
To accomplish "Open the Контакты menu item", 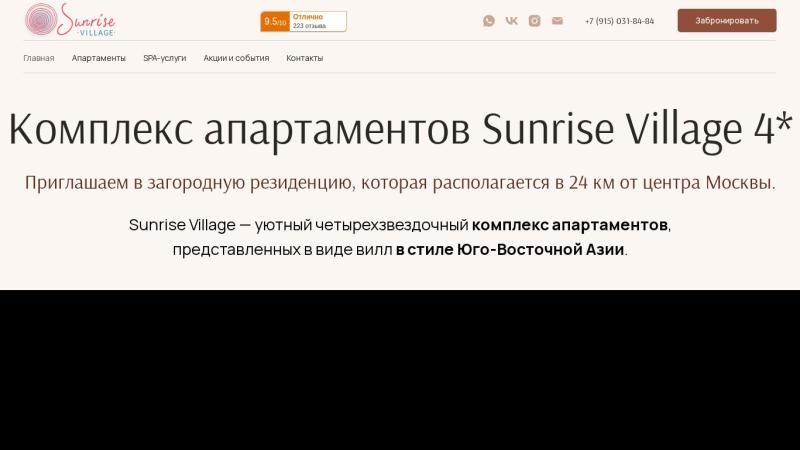I will tap(305, 58).
